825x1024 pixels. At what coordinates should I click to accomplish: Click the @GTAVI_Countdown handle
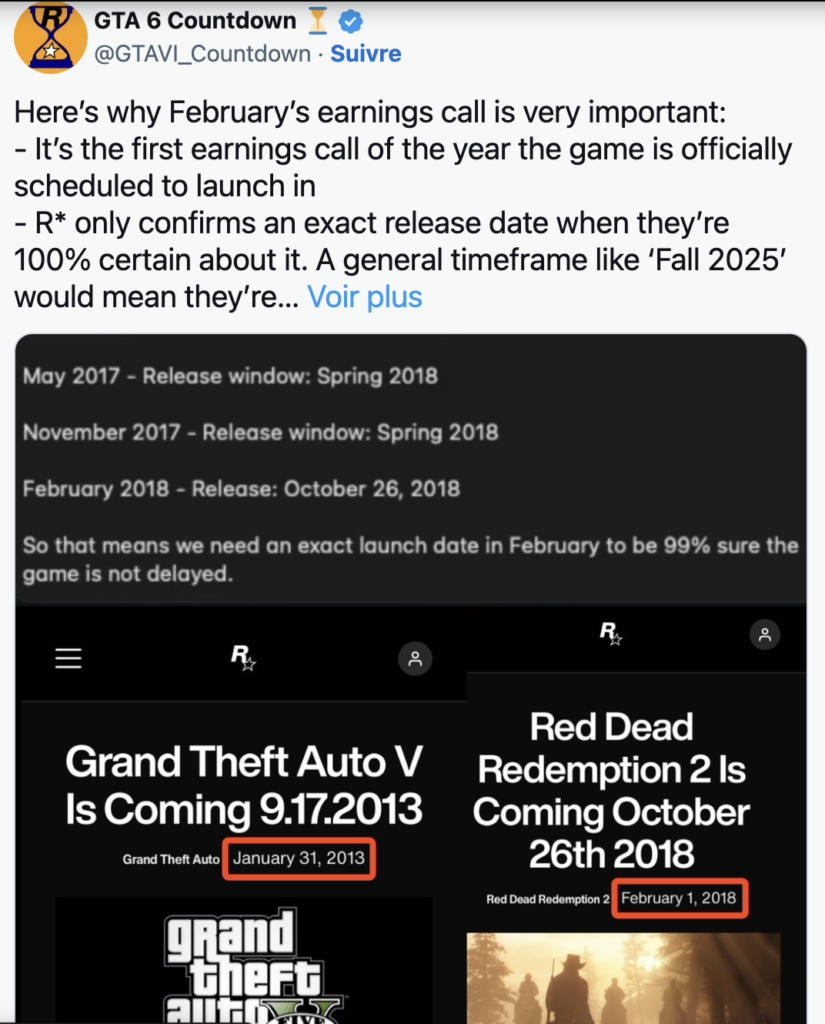coord(201,54)
